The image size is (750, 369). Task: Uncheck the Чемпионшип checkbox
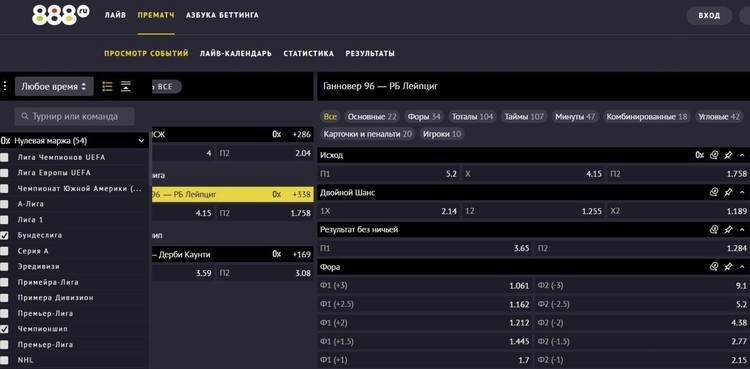click(x=4, y=329)
